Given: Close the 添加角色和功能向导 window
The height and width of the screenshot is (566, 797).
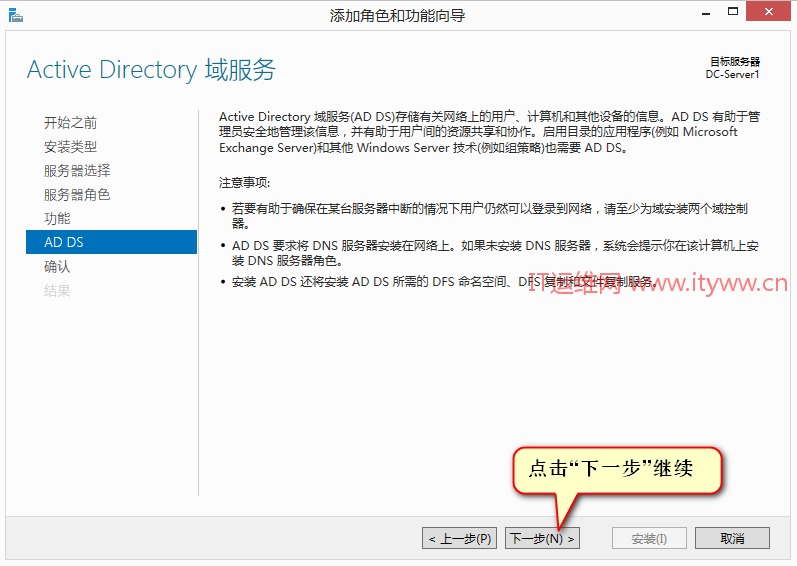Looking at the screenshot, I should click(769, 11).
